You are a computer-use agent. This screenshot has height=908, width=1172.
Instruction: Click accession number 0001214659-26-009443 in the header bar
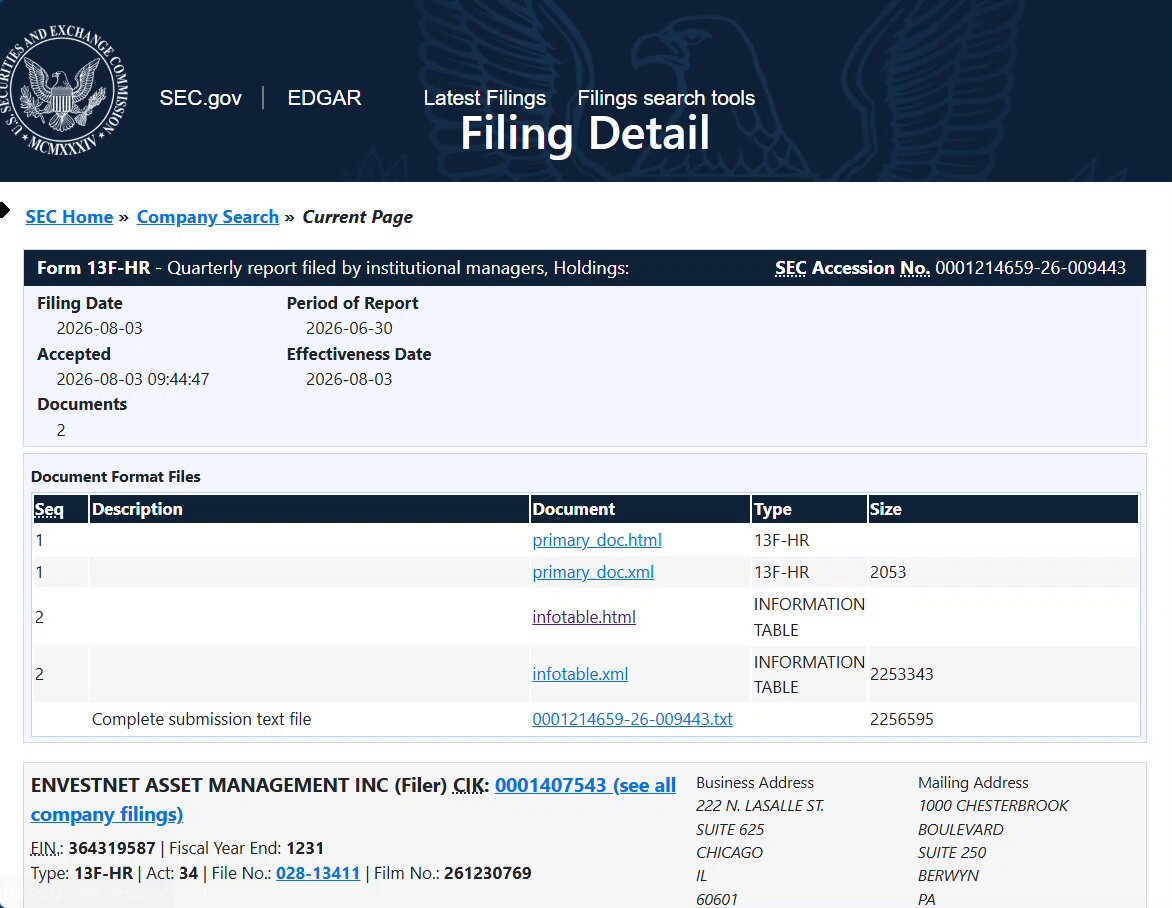[x=1031, y=268]
